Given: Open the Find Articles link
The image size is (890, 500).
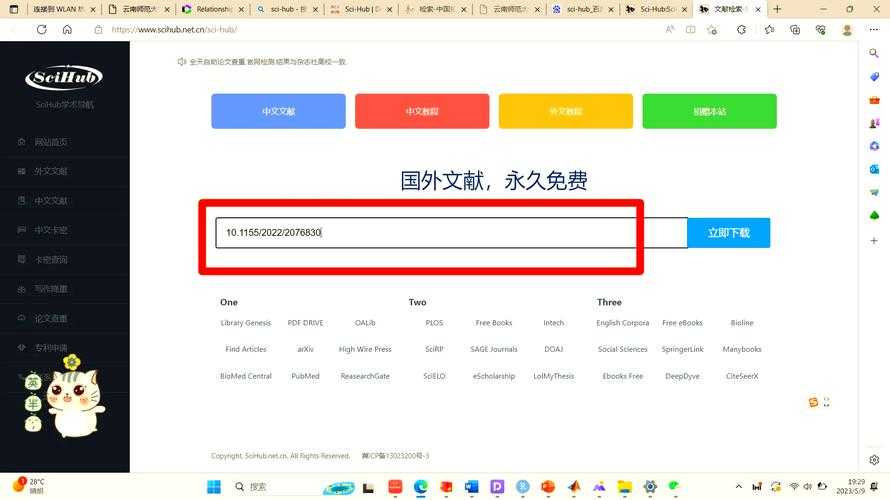Looking at the screenshot, I should (246, 349).
